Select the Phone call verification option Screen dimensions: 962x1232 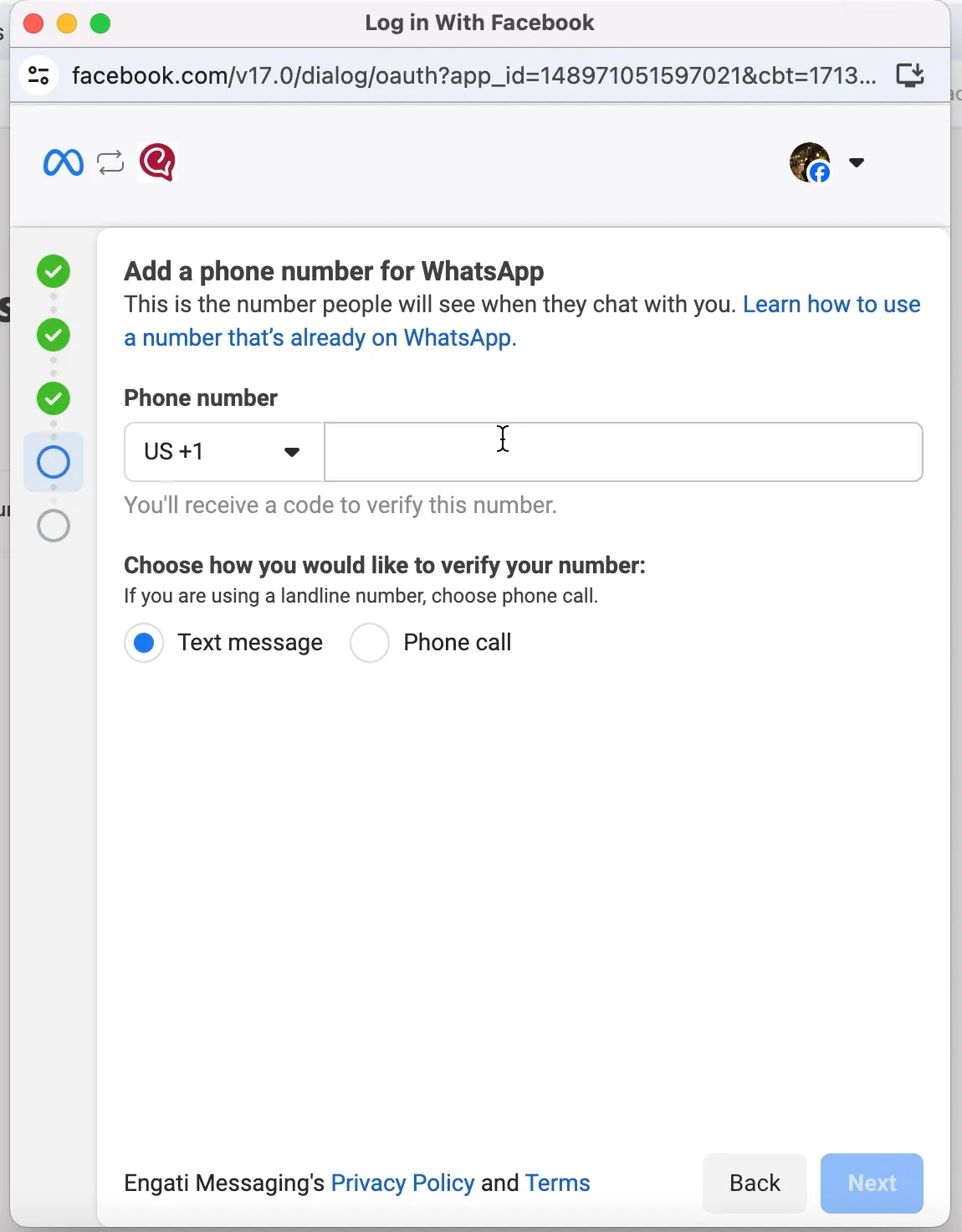click(x=370, y=643)
